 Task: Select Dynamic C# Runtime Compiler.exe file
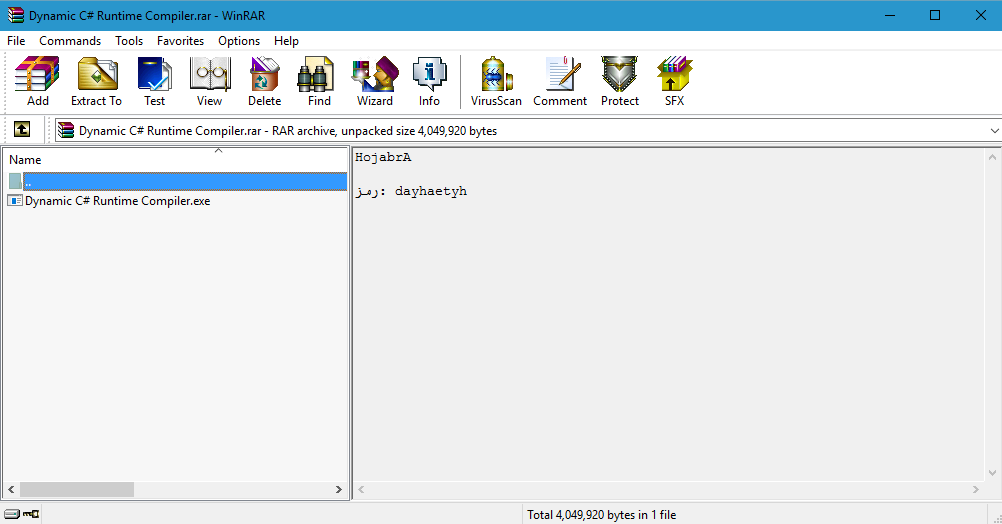coord(117,201)
